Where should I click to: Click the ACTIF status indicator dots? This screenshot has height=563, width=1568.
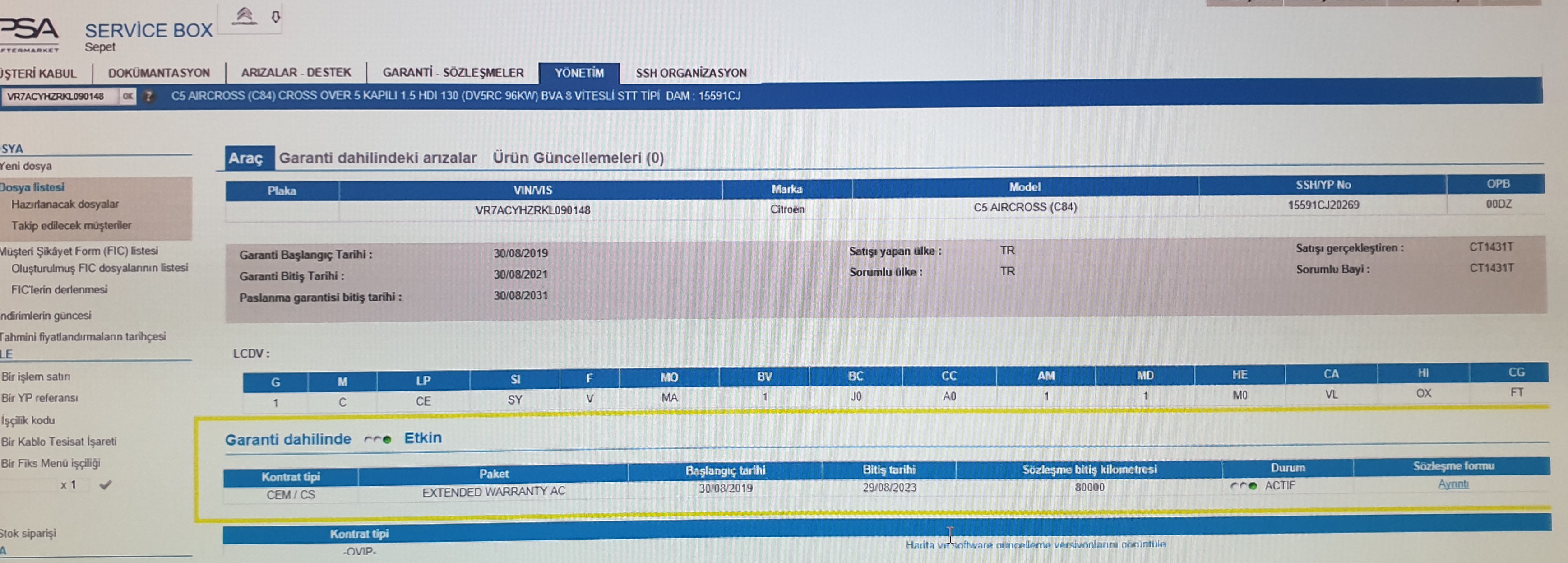(1244, 486)
